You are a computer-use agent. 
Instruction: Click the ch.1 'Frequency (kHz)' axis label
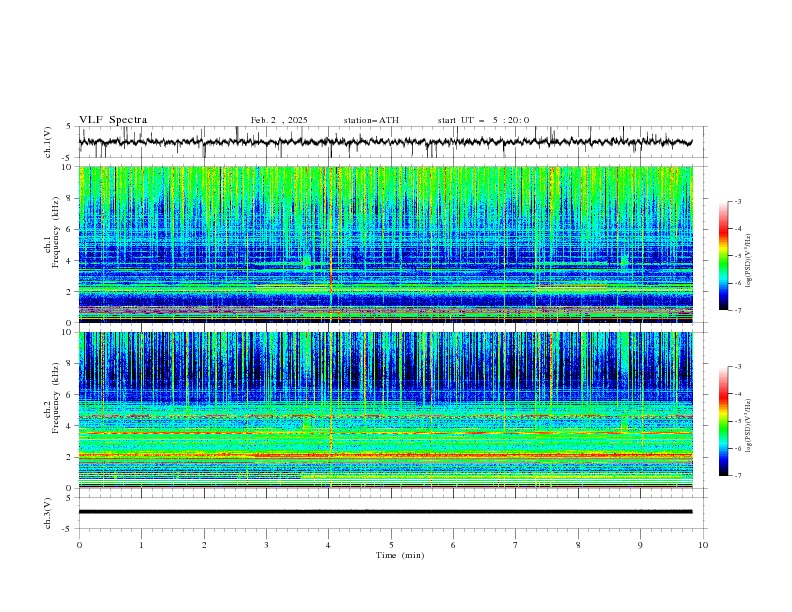point(56,232)
